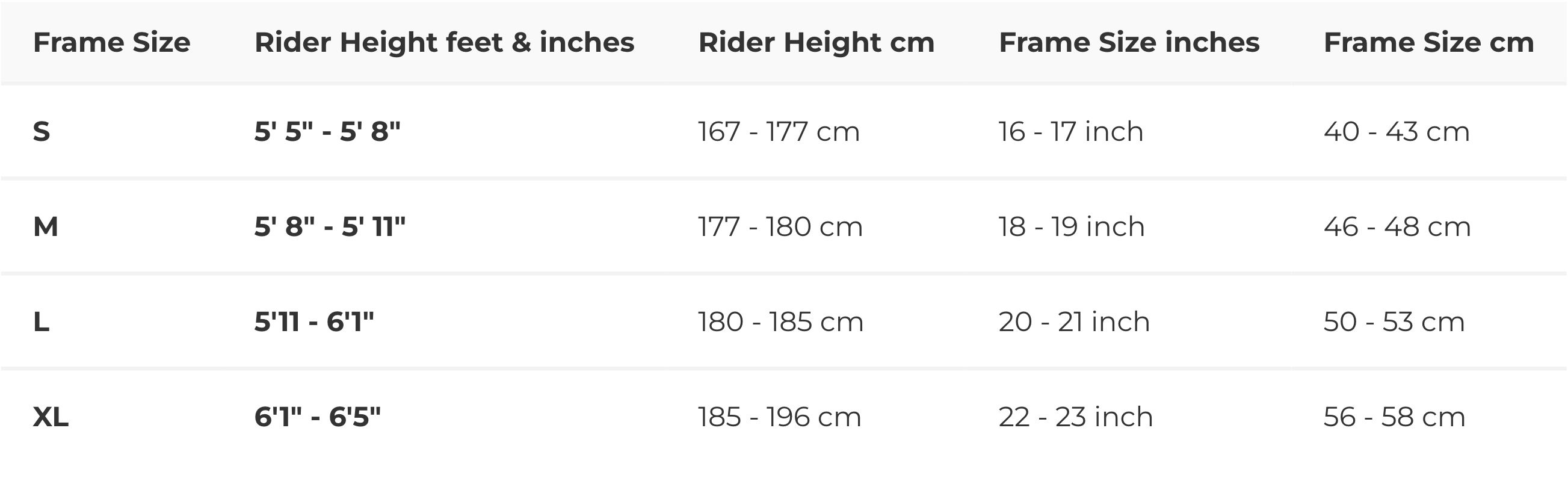
Task: Click the M frame size row label
Action: (x=46, y=226)
